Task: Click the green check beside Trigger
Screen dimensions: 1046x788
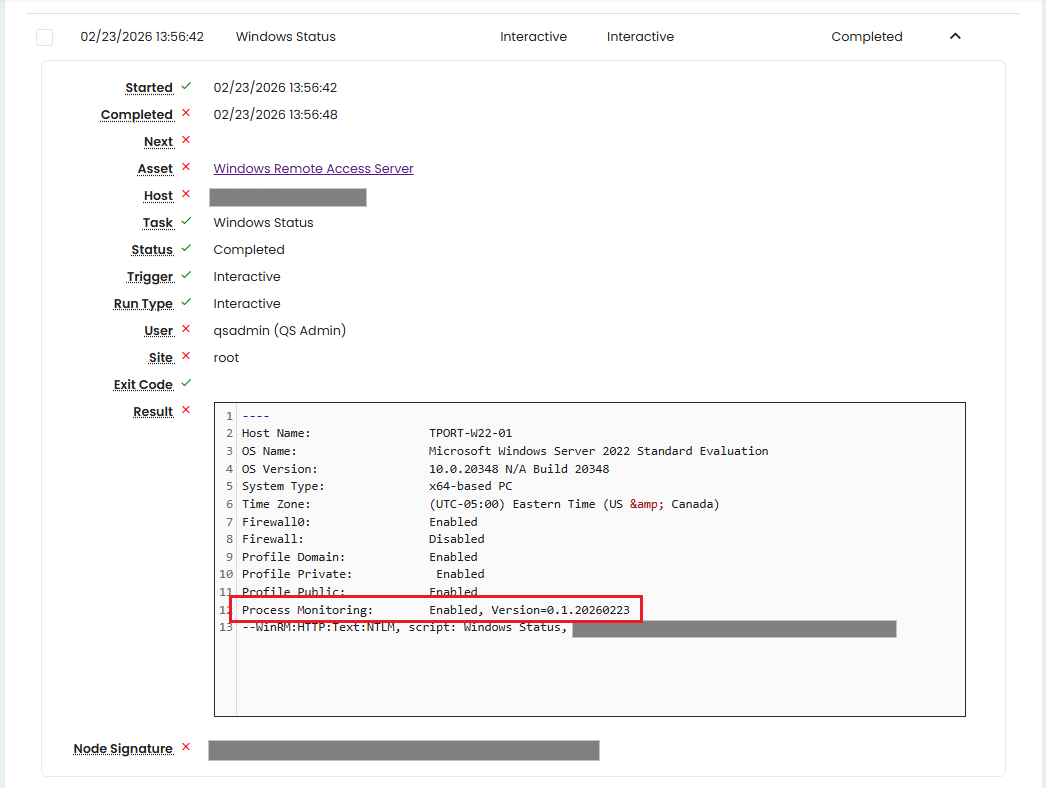Action: click(x=186, y=276)
